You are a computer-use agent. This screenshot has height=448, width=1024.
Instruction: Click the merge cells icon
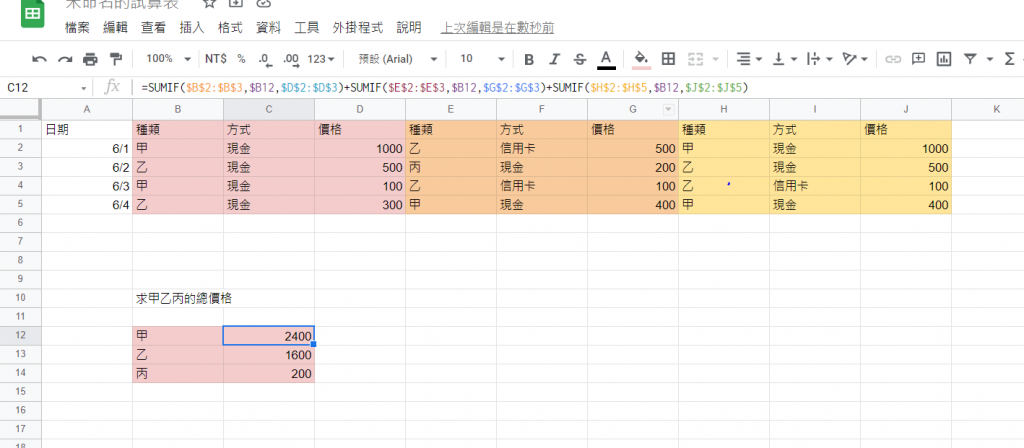696,59
